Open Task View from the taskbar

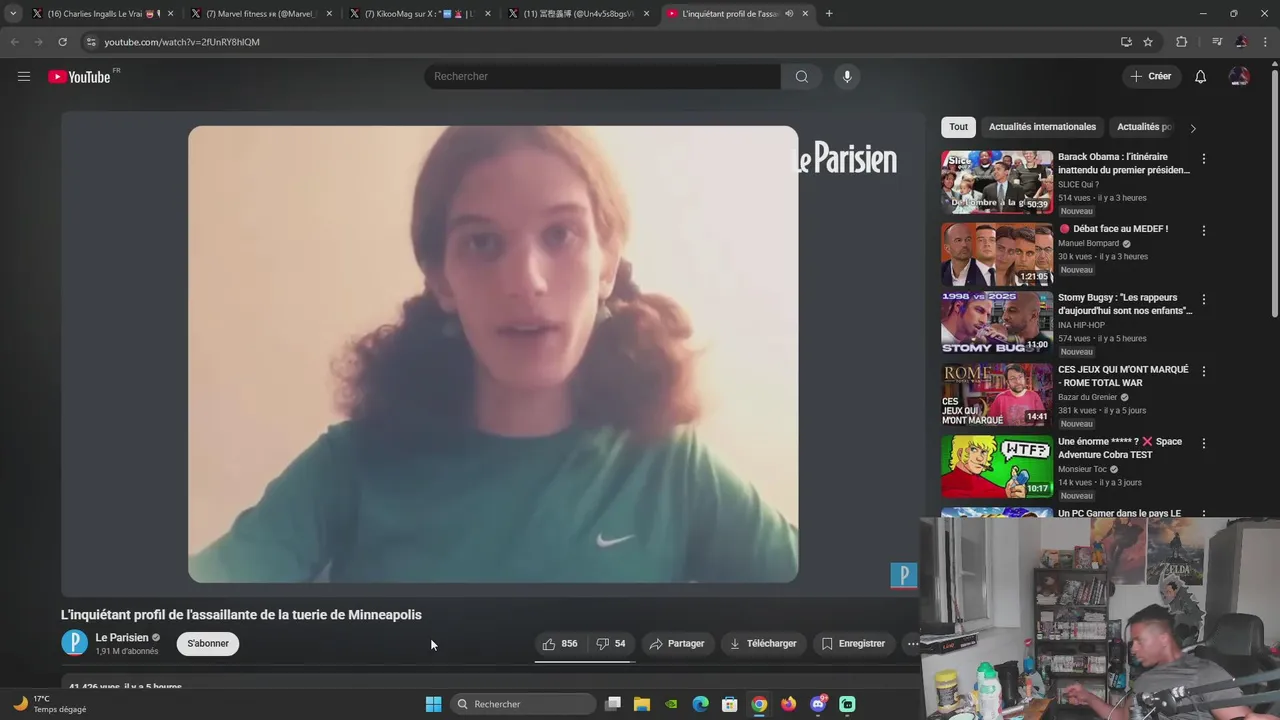click(613, 704)
